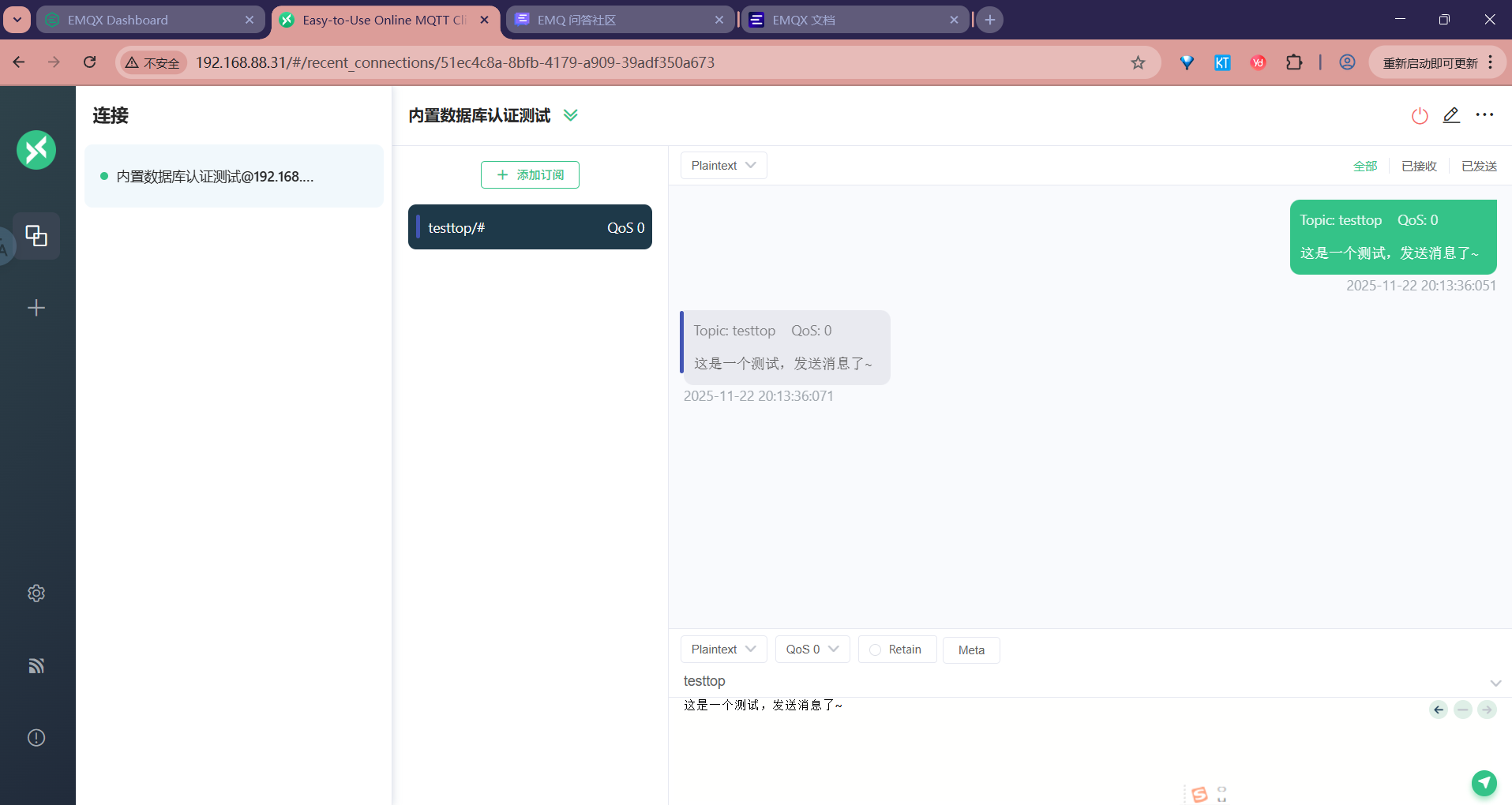Open the browser profile icon

pos(1347,62)
